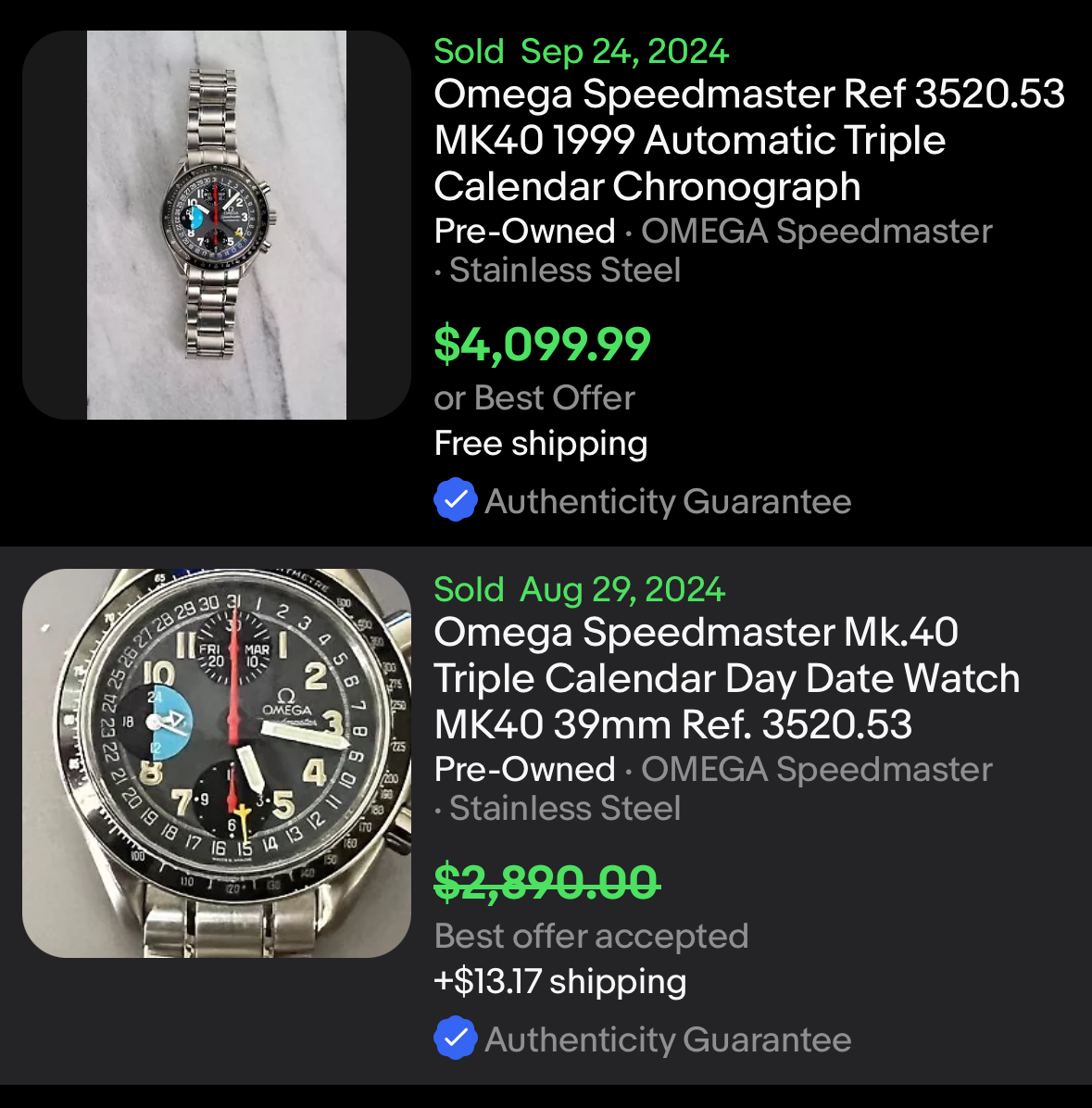The height and width of the screenshot is (1108, 1092).
Task: Click the $4,099.99 sold price
Action: [542, 345]
